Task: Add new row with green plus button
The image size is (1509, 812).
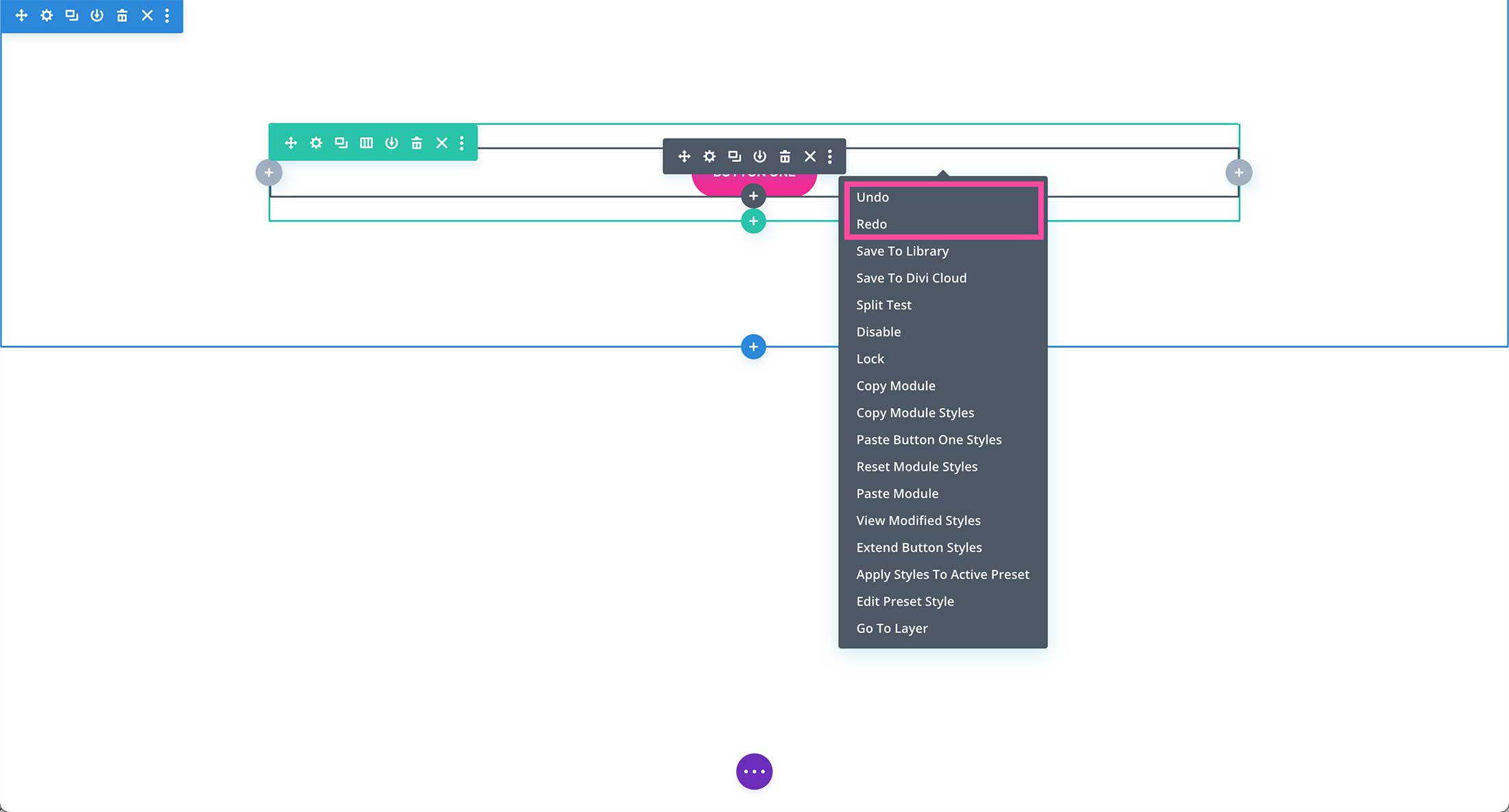Action: [x=753, y=222]
